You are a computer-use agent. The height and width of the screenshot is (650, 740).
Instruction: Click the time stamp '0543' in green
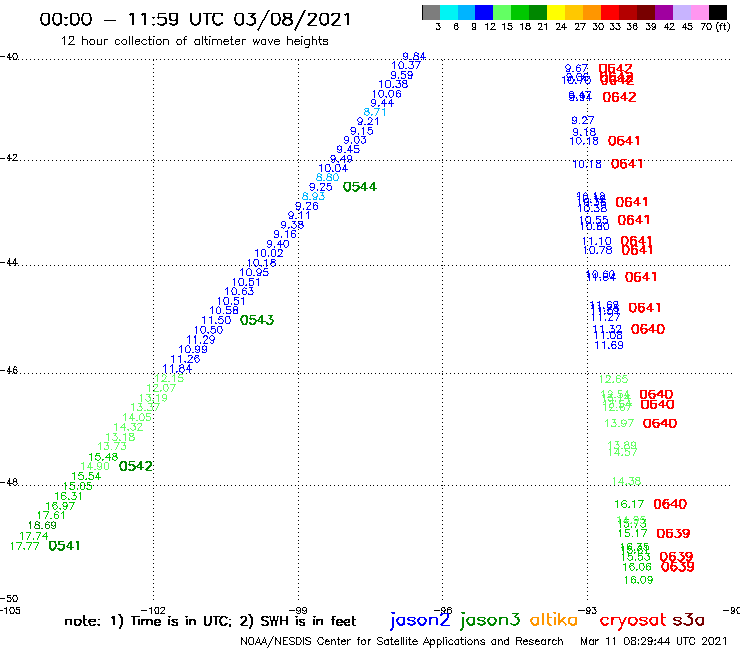[257, 320]
